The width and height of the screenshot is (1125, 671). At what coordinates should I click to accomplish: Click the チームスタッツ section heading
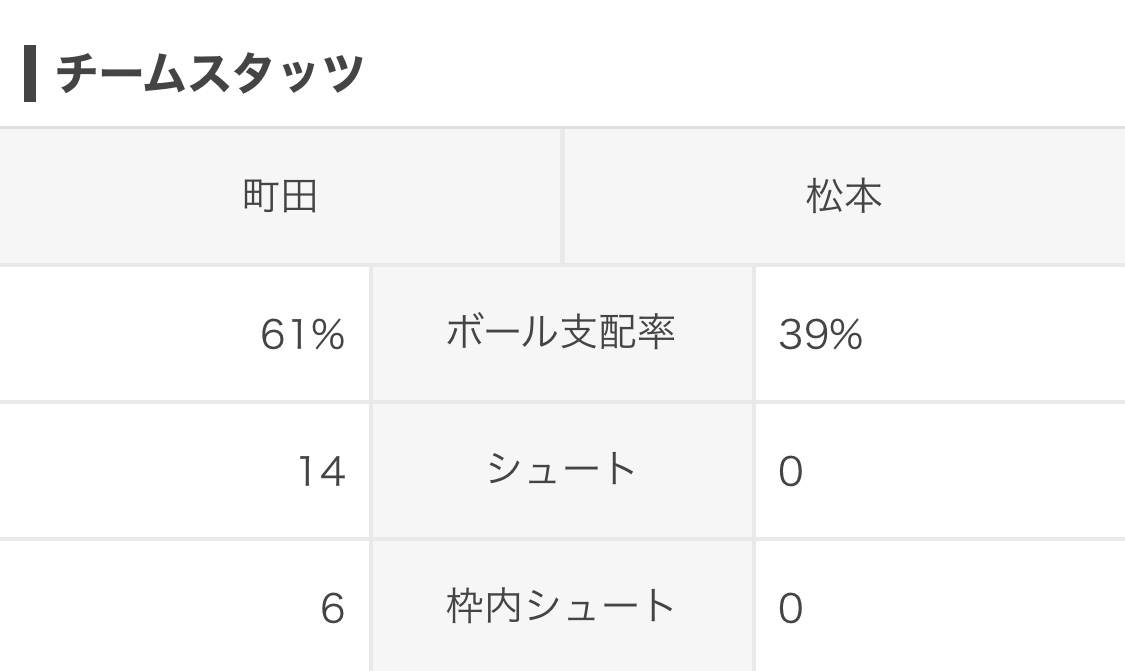[208, 74]
